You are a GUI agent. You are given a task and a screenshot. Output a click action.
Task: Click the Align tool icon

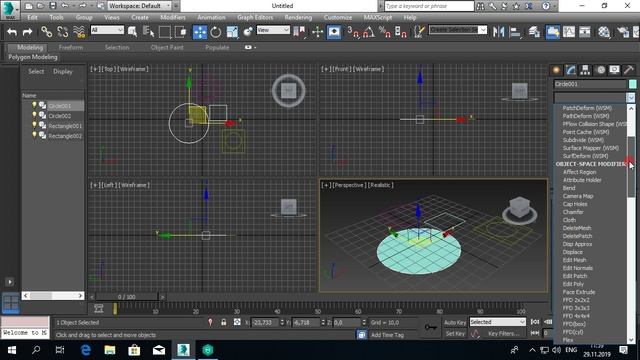click(515, 32)
